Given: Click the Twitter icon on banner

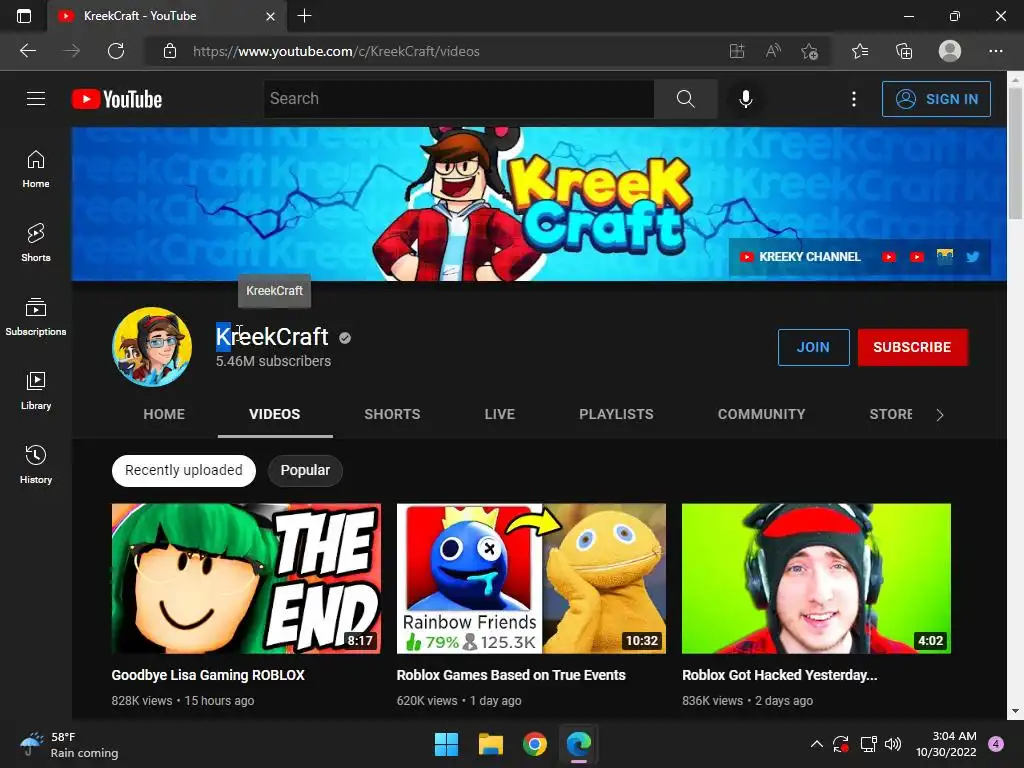Looking at the screenshot, I should [972, 257].
